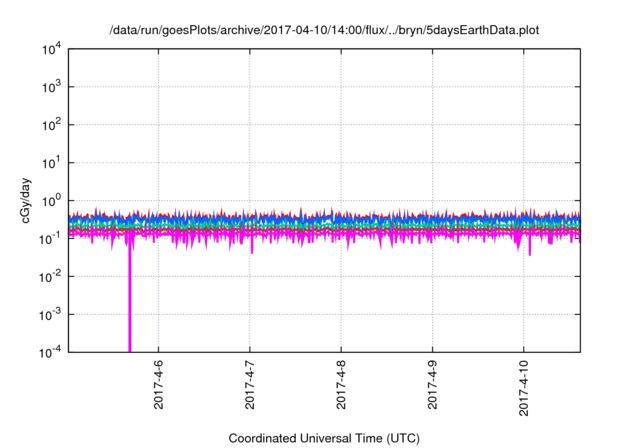Click the 10^-1 y-axis tick label
Screen dimensions: 640x448
pos(51,239)
